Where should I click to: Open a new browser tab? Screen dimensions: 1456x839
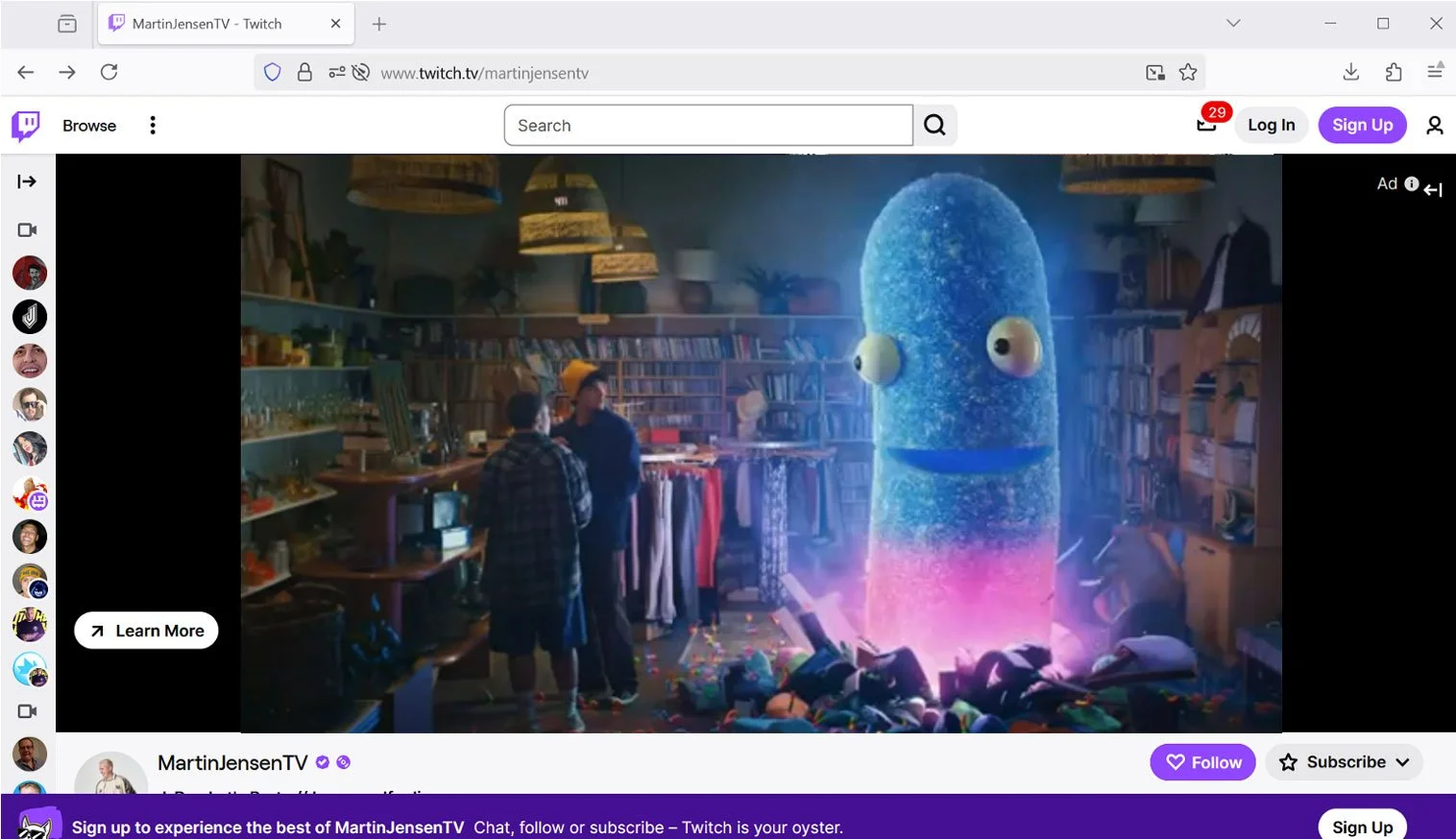pyautogui.click(x=379, y=24)
